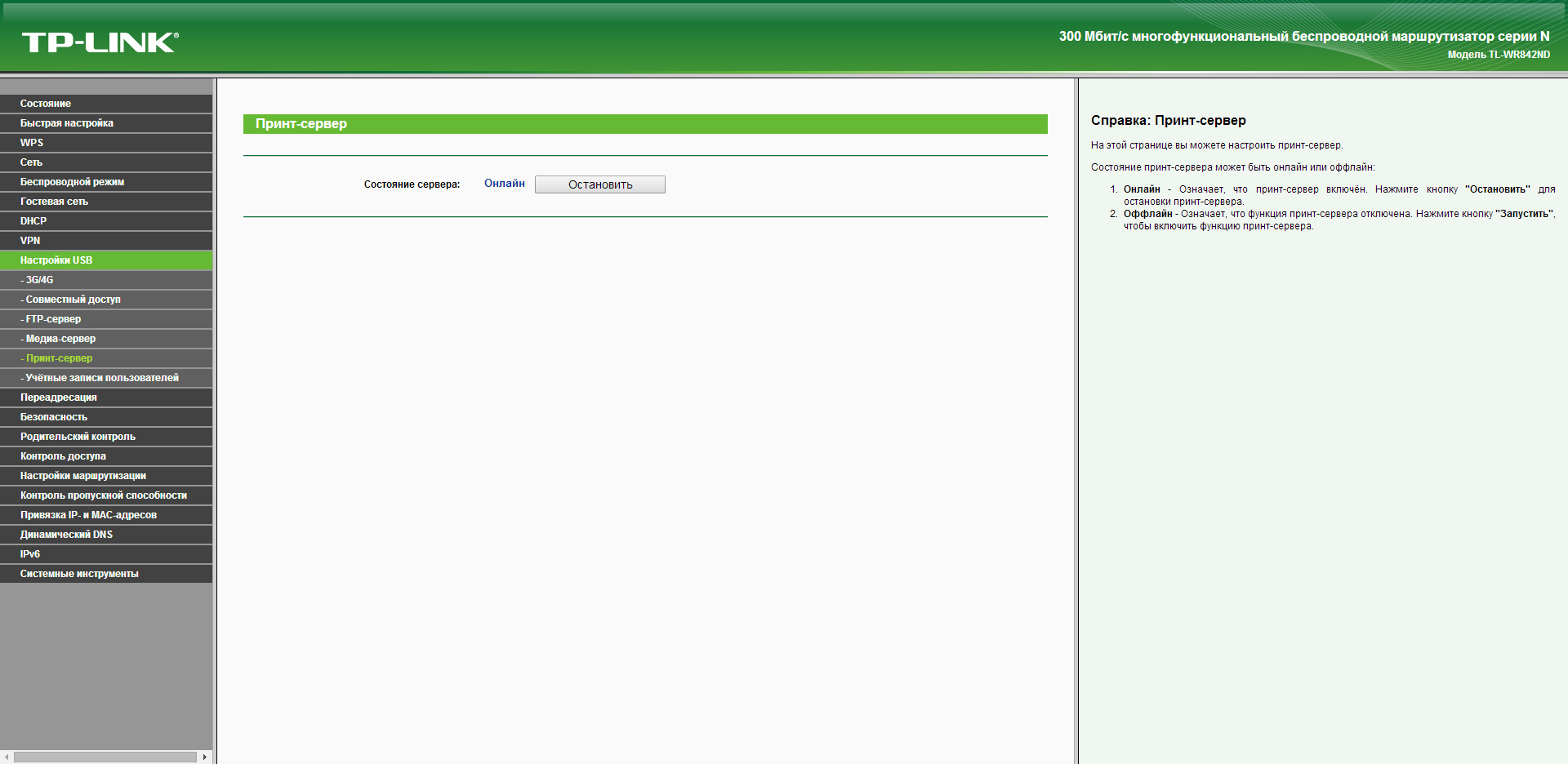Click the Модель TL-WR842ND text

(1499, 55)
